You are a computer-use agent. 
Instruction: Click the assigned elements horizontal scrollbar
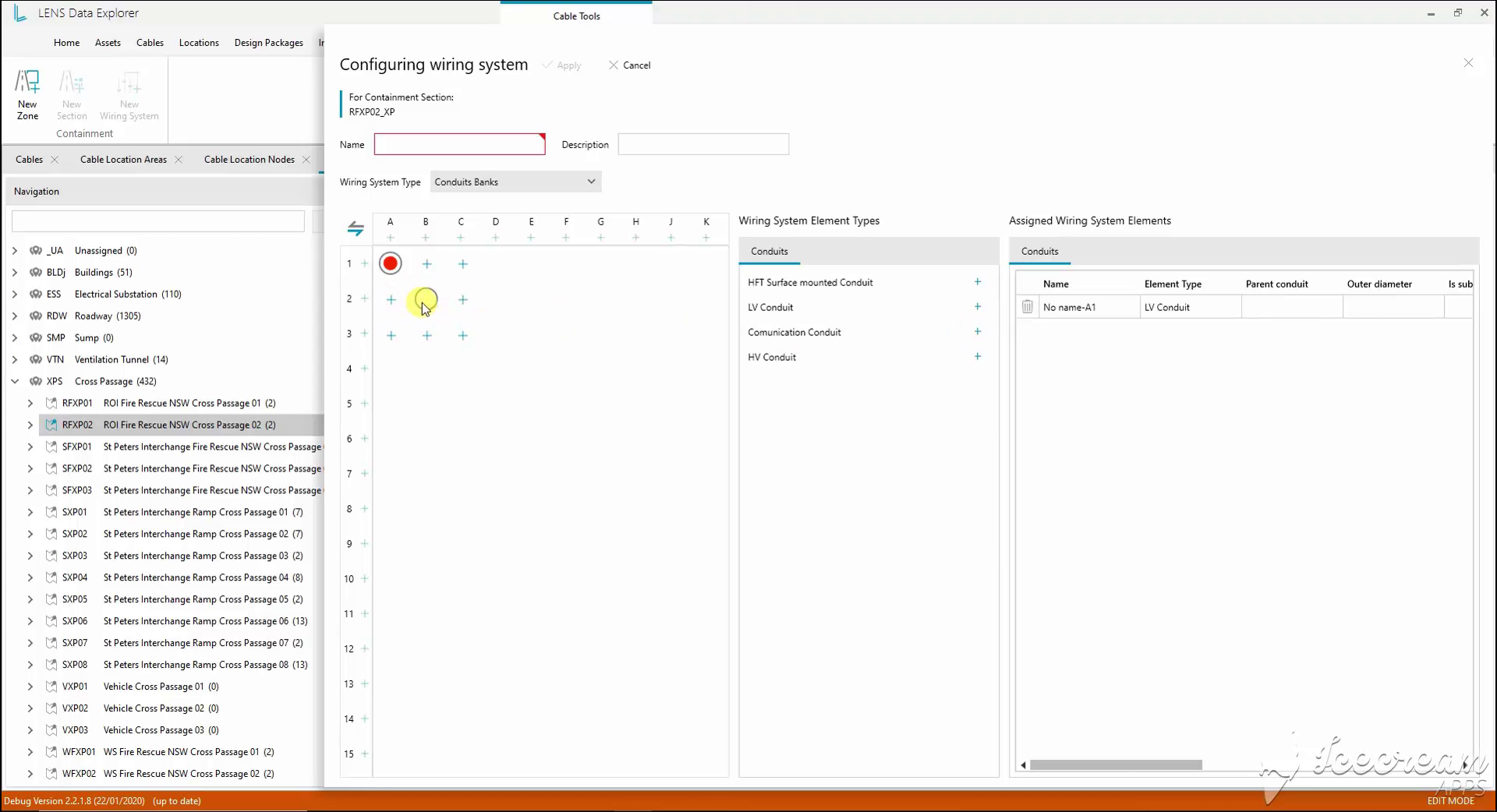[x=1116, y=765]
